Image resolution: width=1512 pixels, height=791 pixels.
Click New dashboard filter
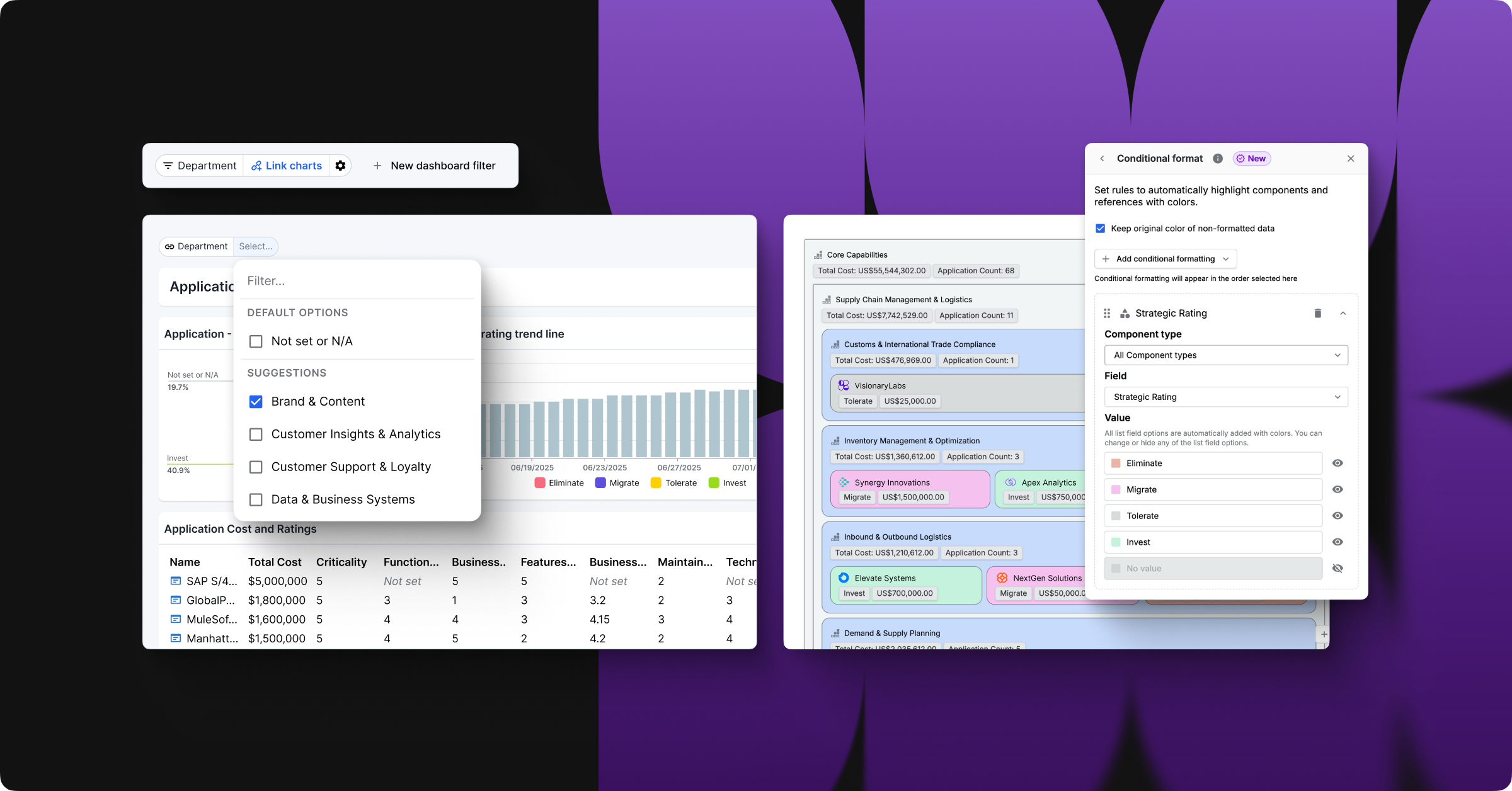pyautogui.click(x=434, y=166)
